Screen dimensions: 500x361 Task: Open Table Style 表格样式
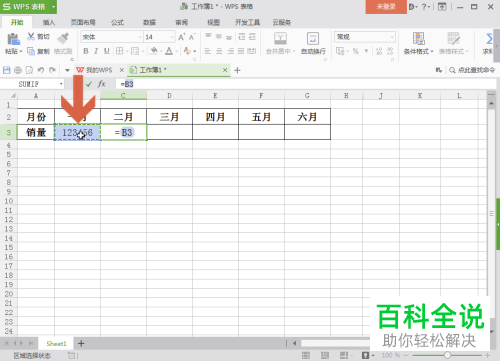tap(454, 43)
